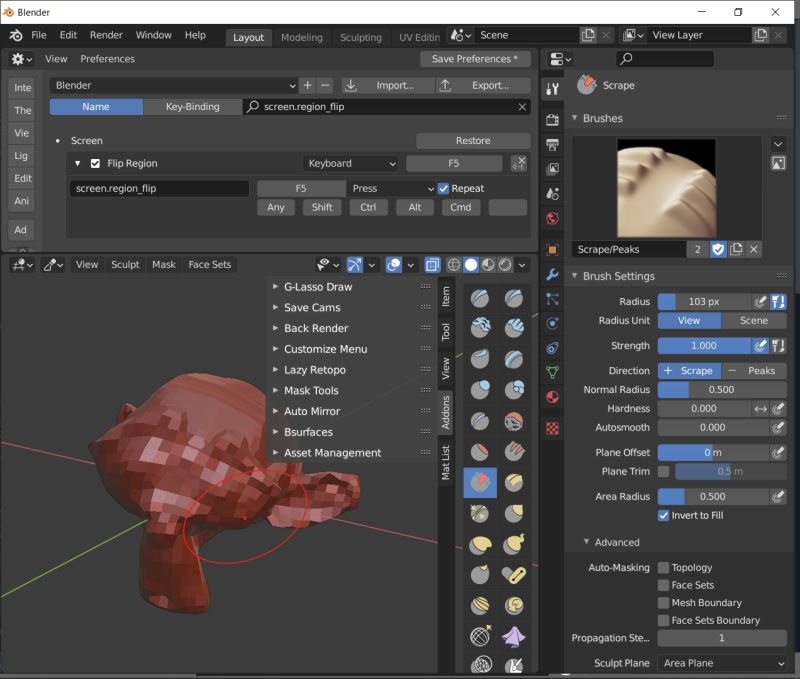Image resolution: width=800 pixels, height=679 pixels.
Task: Click the screen.region_flip name field
Action: coord(159,188)
